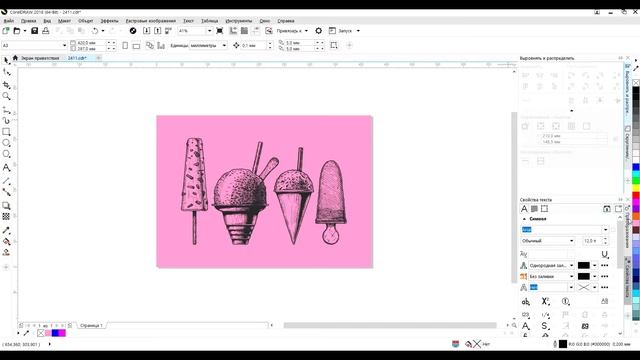Toggle show rulers button
Viewport: 640px width, 360px height.
tap(233, 31)
